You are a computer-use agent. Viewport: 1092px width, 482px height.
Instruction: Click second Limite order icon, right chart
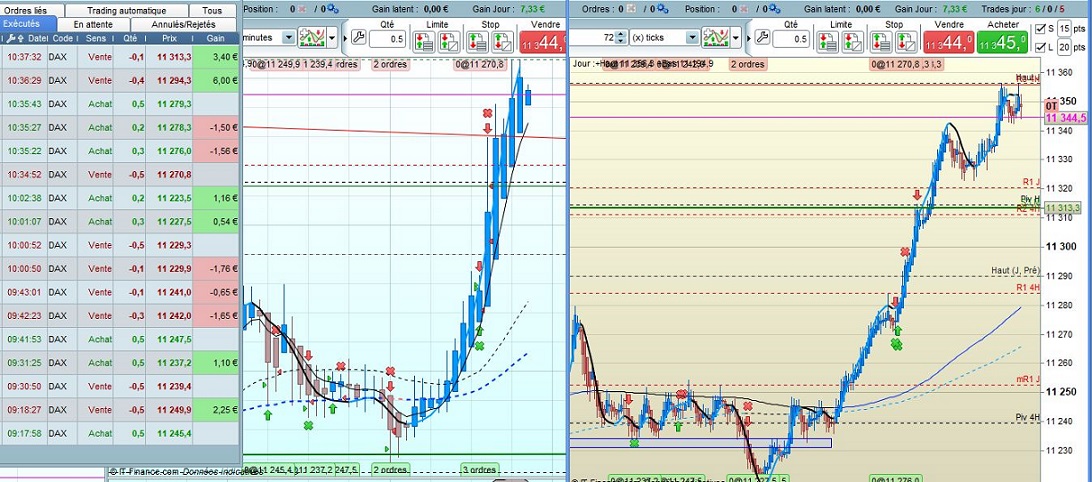pos(852,41)
